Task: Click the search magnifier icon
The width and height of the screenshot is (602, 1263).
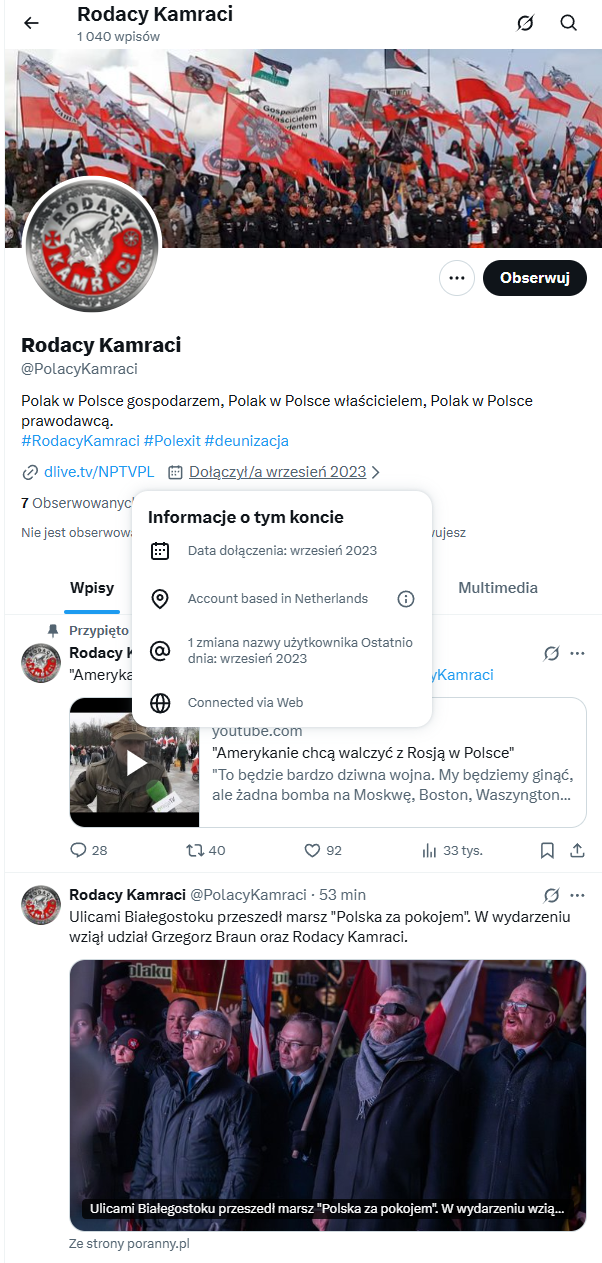Action: tap(568, 23)
